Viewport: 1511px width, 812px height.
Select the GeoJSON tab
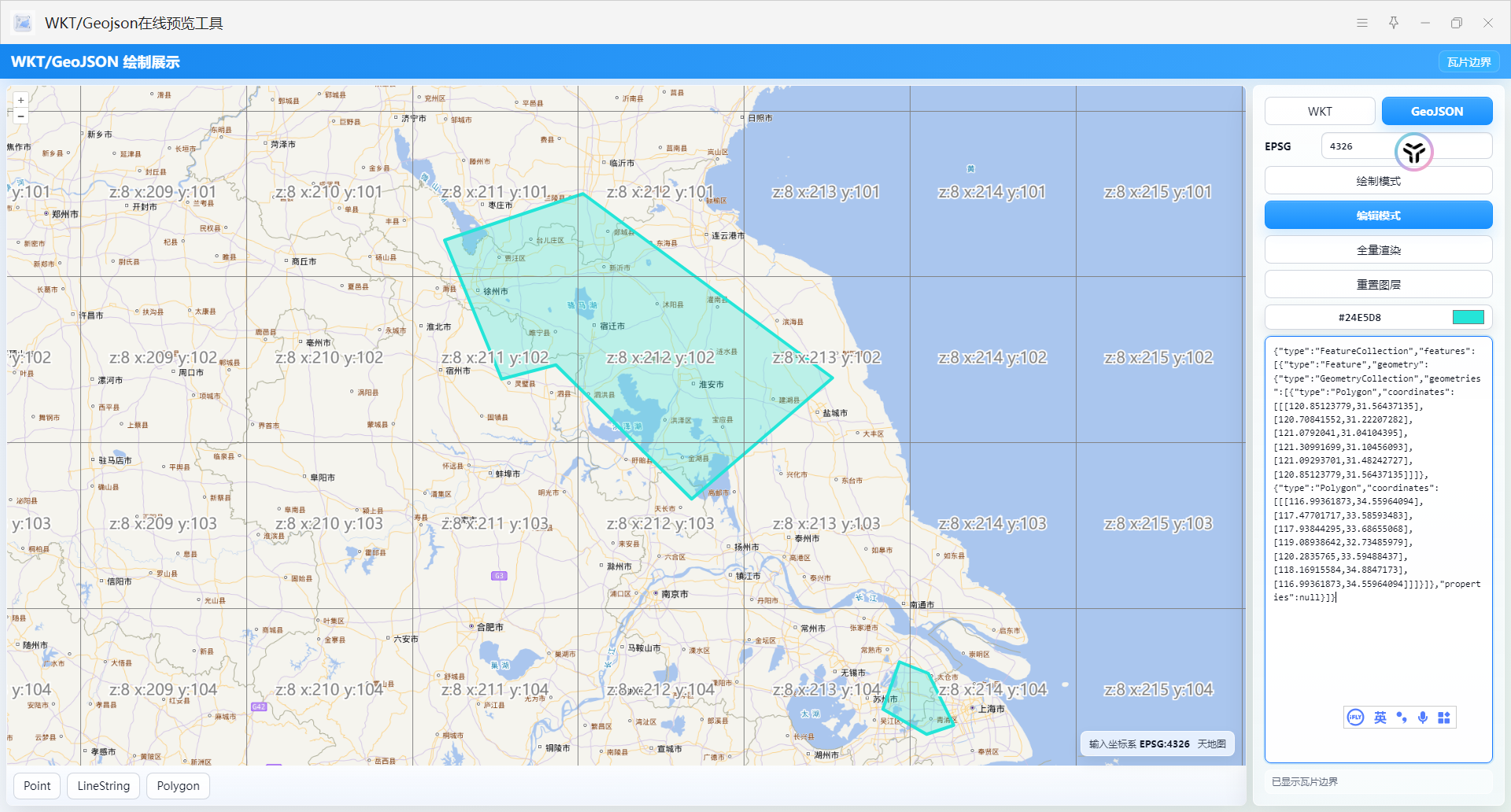click(x=1436, y=112)
